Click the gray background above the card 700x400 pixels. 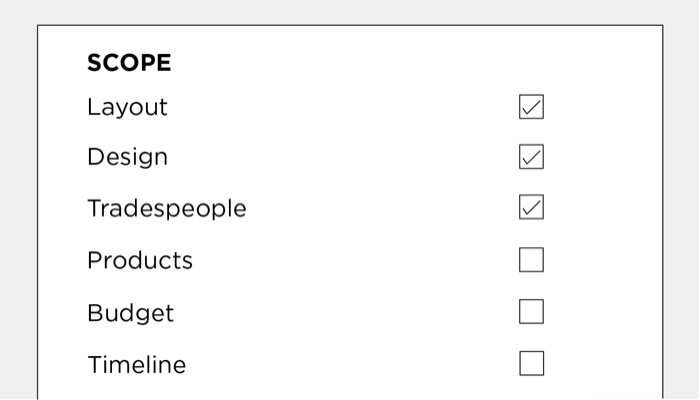tap(350, 12)
